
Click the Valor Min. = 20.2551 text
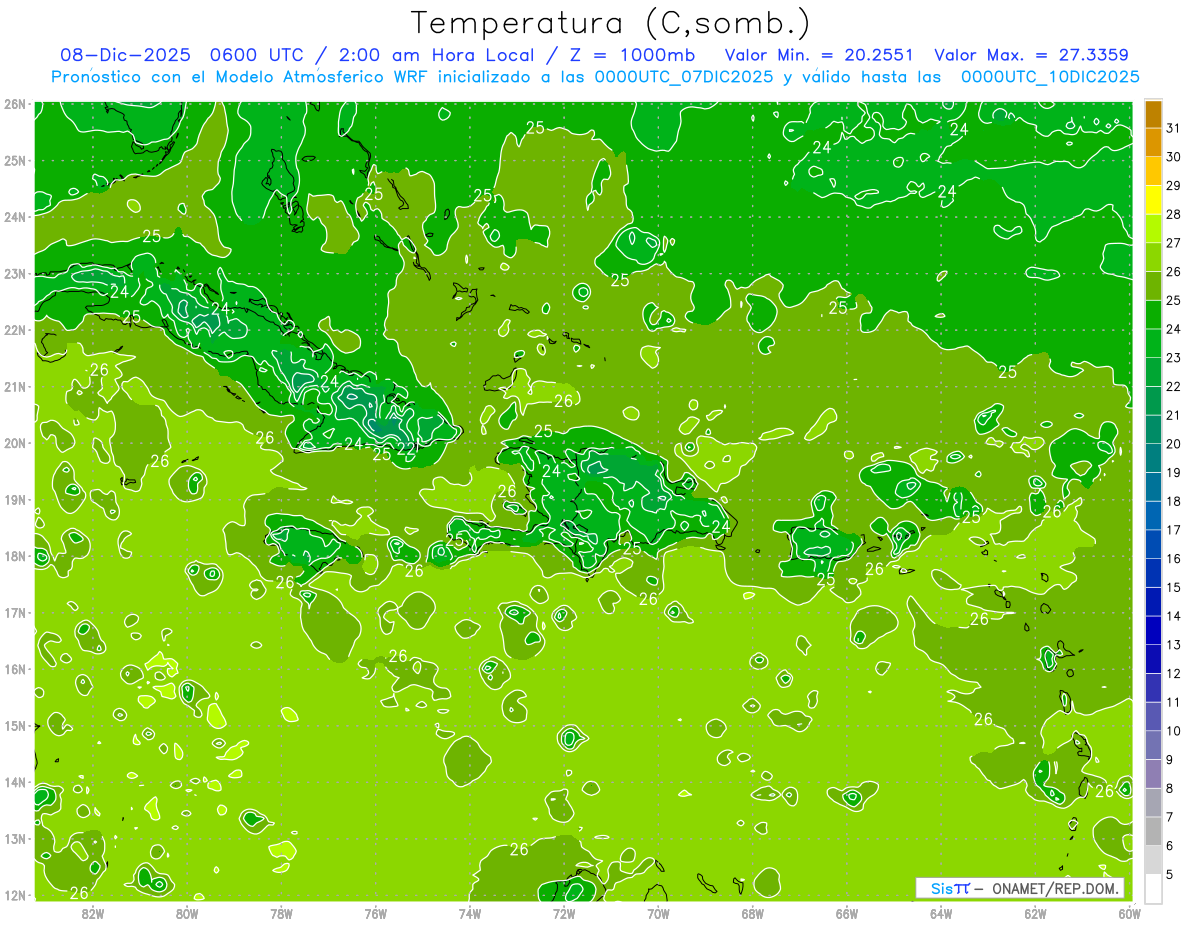[819, 55]
